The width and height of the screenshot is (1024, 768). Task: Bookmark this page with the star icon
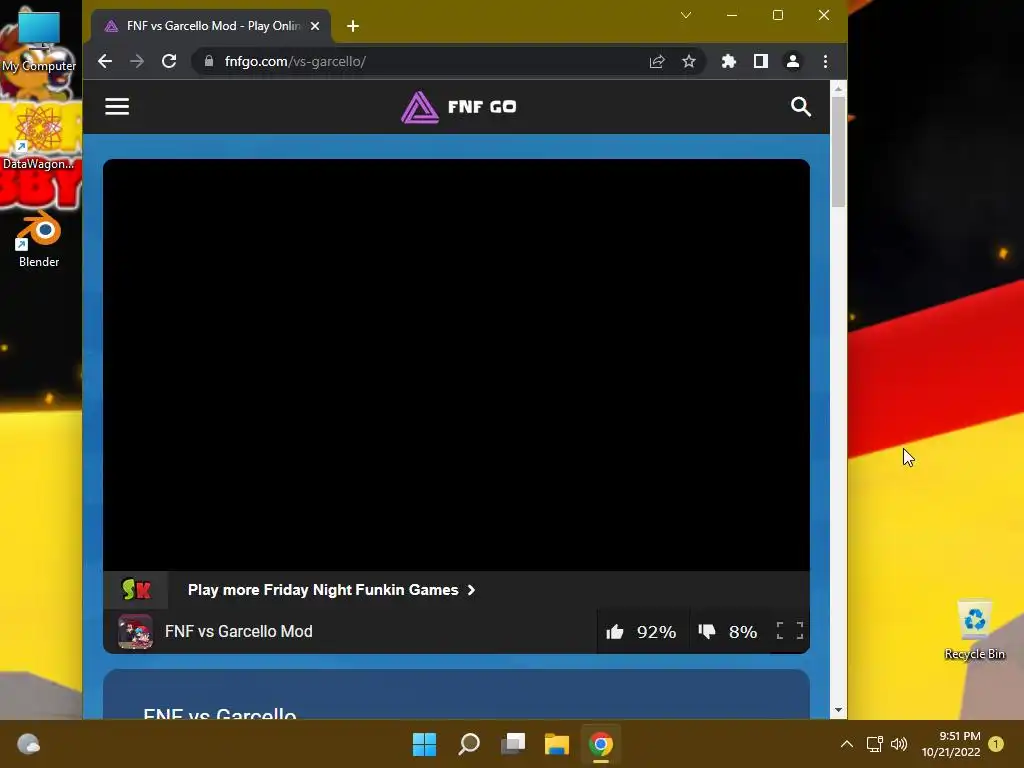(689, 61)
